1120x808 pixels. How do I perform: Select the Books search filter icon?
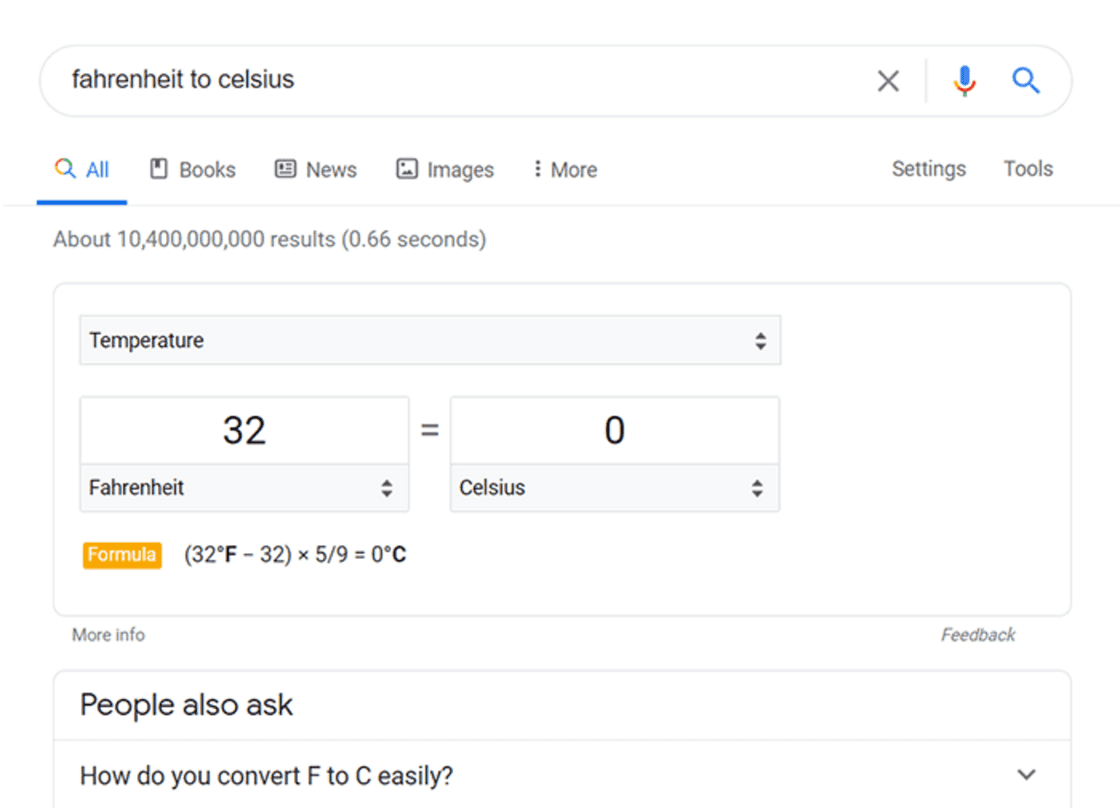(158, 169)
